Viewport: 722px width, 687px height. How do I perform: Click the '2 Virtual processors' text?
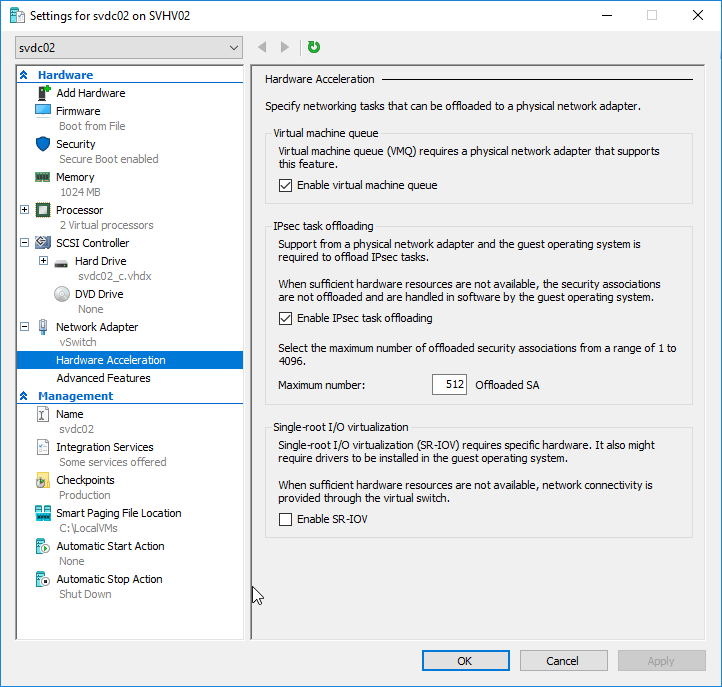(x=106, y=225)
